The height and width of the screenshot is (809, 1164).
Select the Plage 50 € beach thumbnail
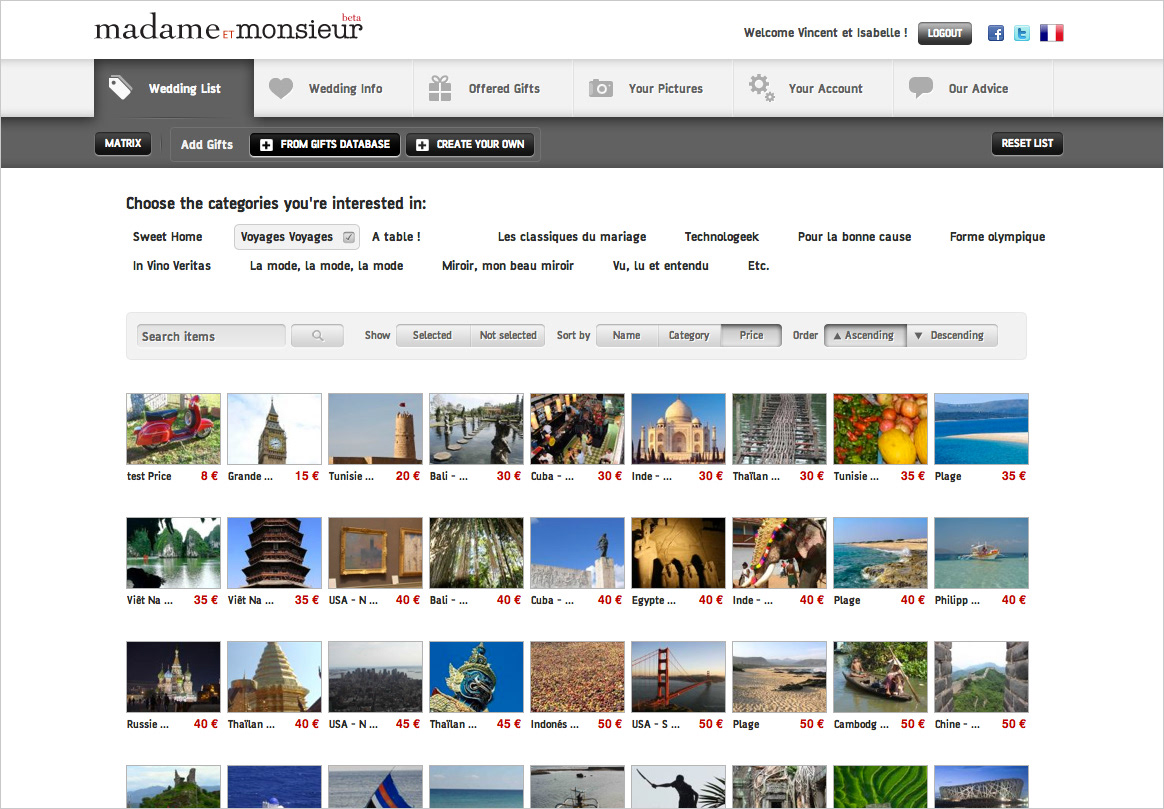779,677
